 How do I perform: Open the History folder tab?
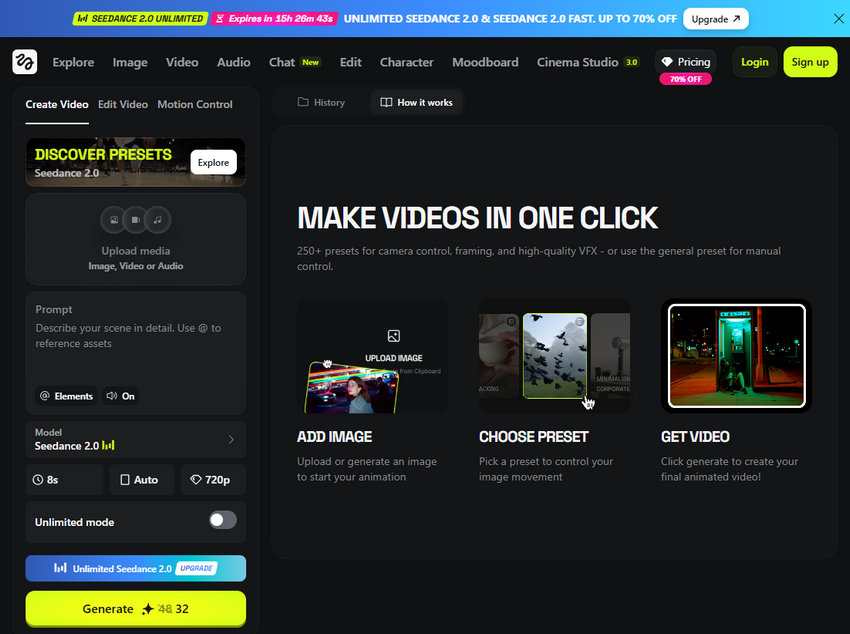pos(321,102)
